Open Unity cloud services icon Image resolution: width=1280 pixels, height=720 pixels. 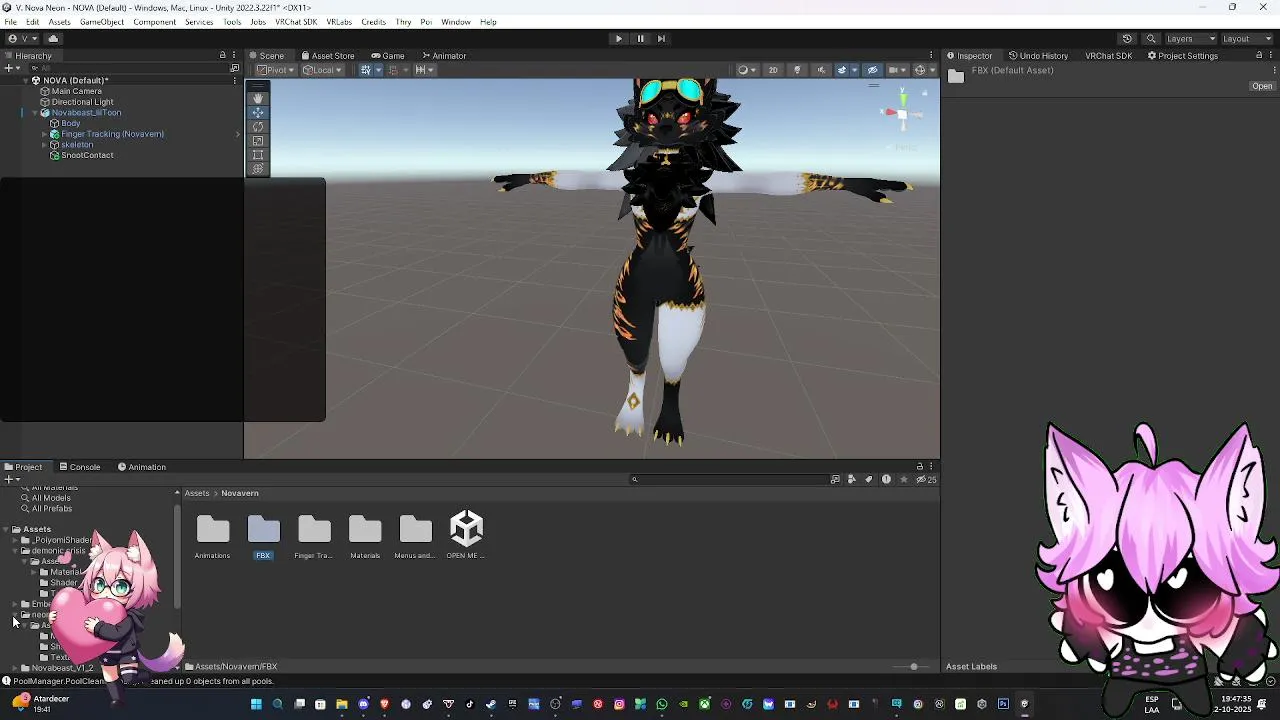pyautogui.click(x=53, y=39)
